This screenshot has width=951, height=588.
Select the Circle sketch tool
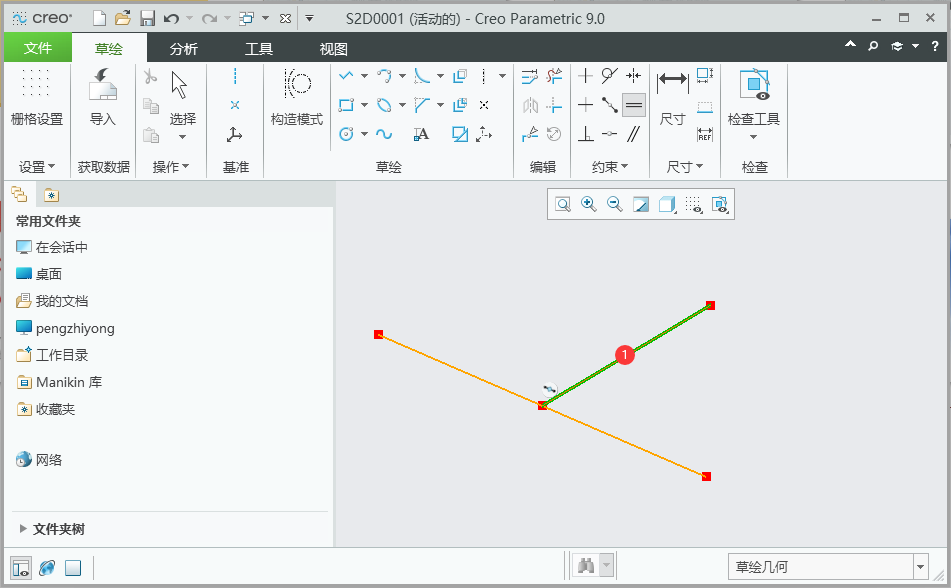tap(346, 134)
